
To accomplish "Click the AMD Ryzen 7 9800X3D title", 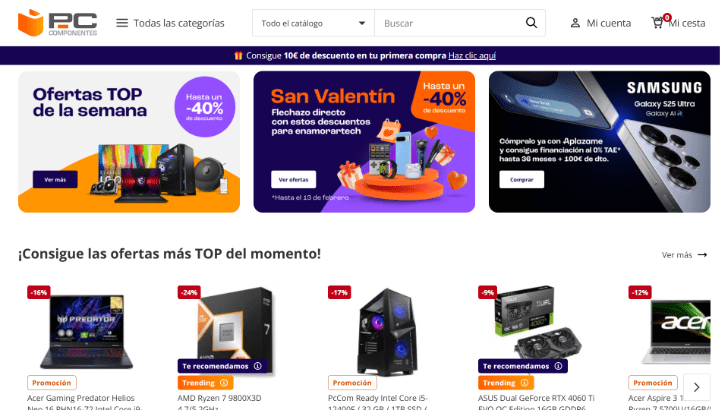I will (219, 398).
